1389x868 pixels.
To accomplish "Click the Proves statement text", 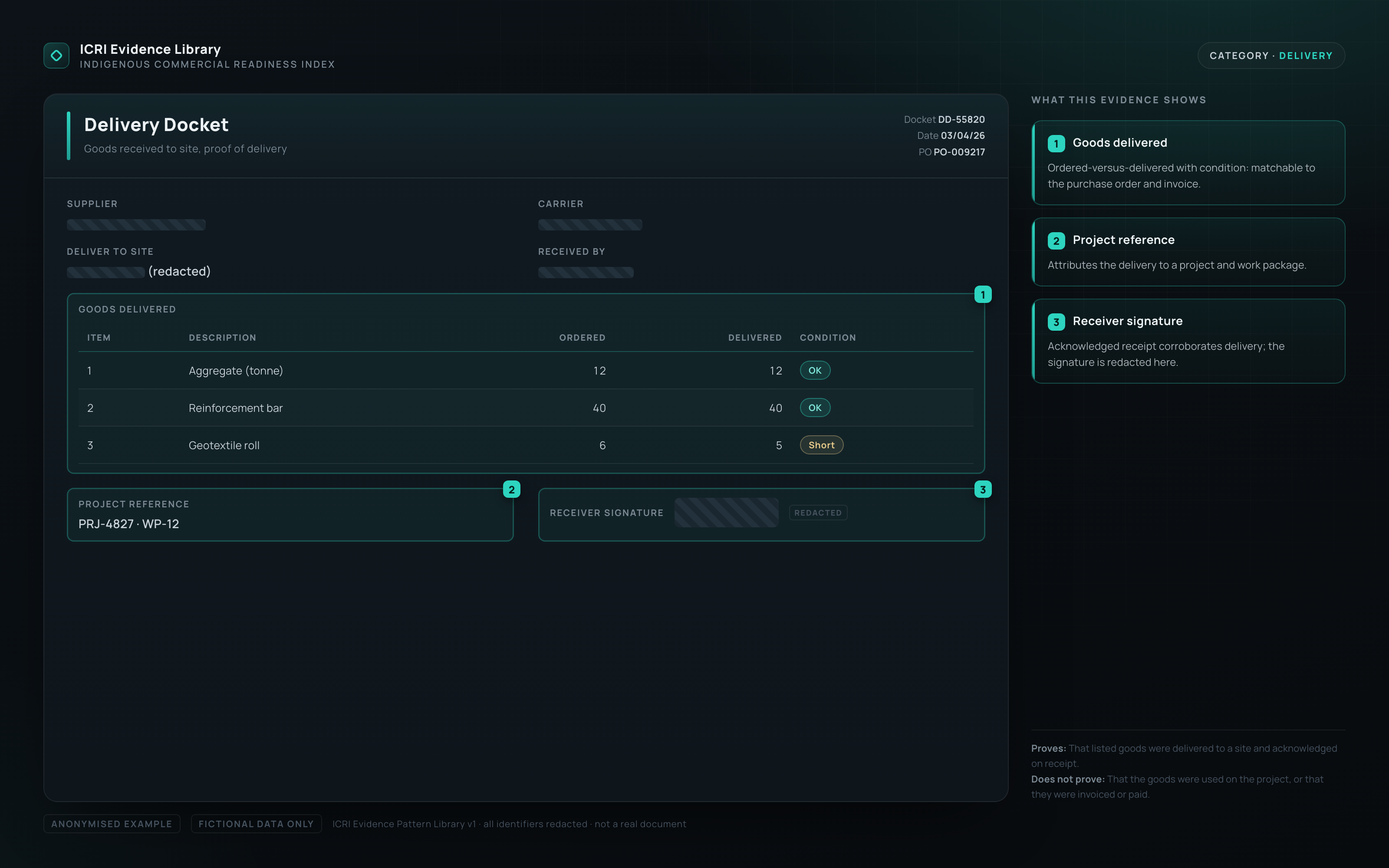I will point(1184,756).
